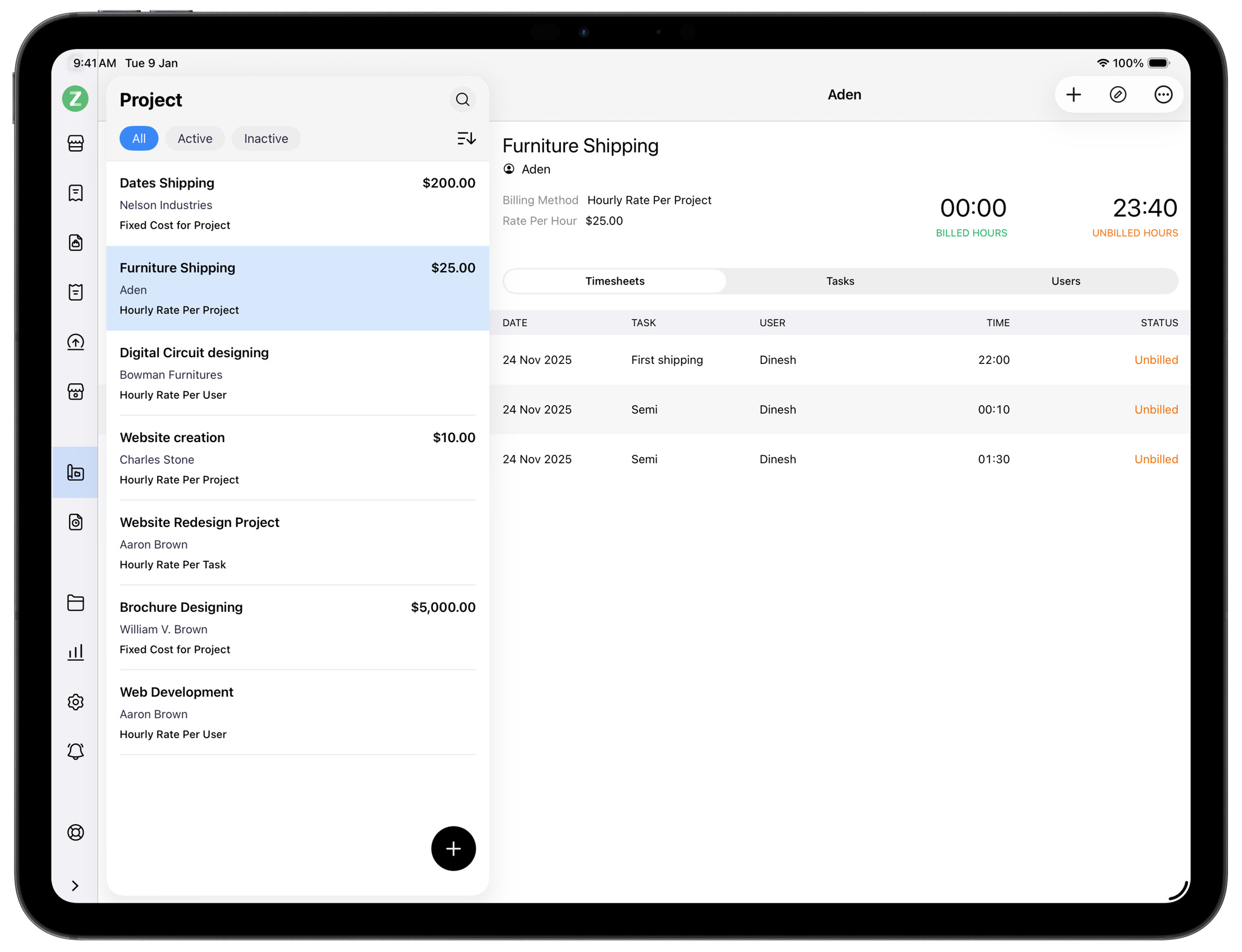This screenshot has height=952, width=1242.
Task: Switch to the Timesheets tab
Action: point(615,281)
